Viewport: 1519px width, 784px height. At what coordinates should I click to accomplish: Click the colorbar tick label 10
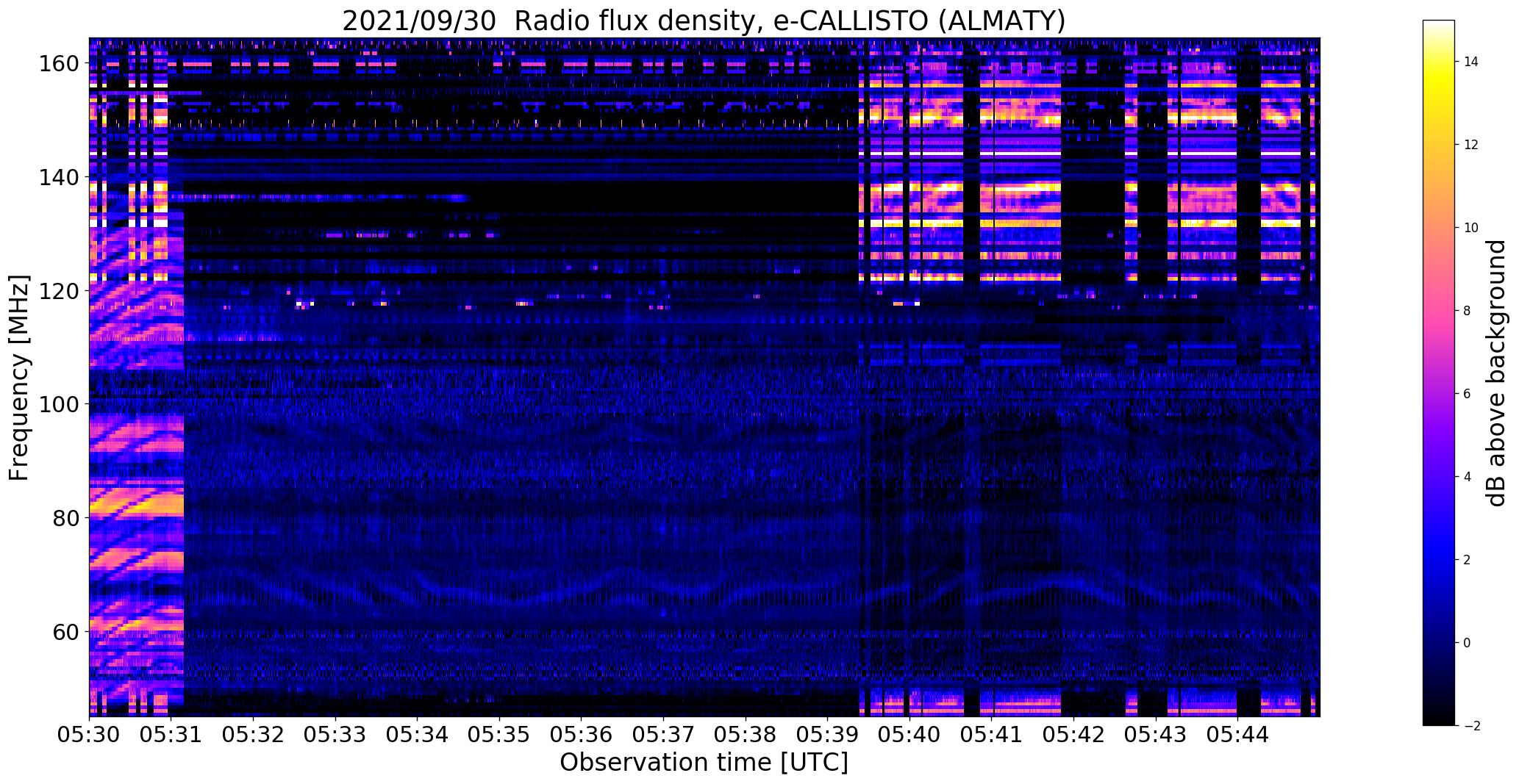[1471, 228]
